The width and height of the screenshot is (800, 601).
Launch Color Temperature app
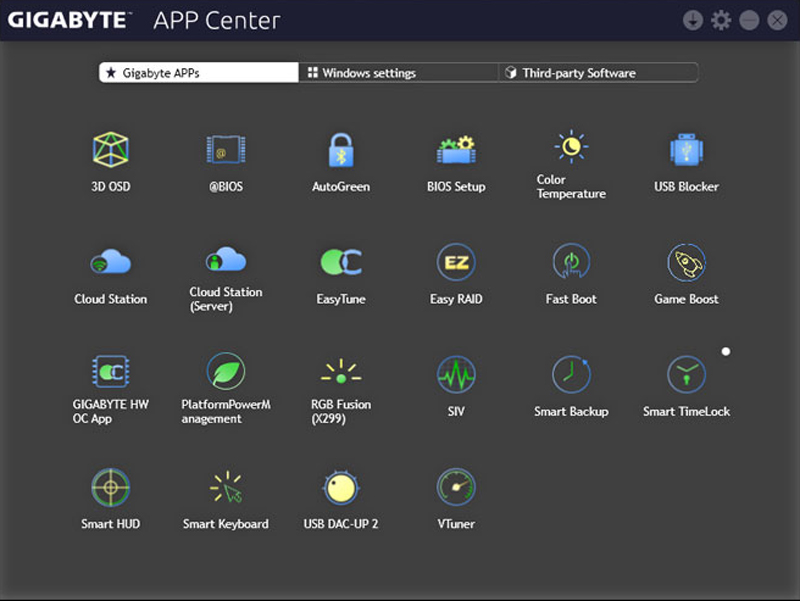click(571, 147)
